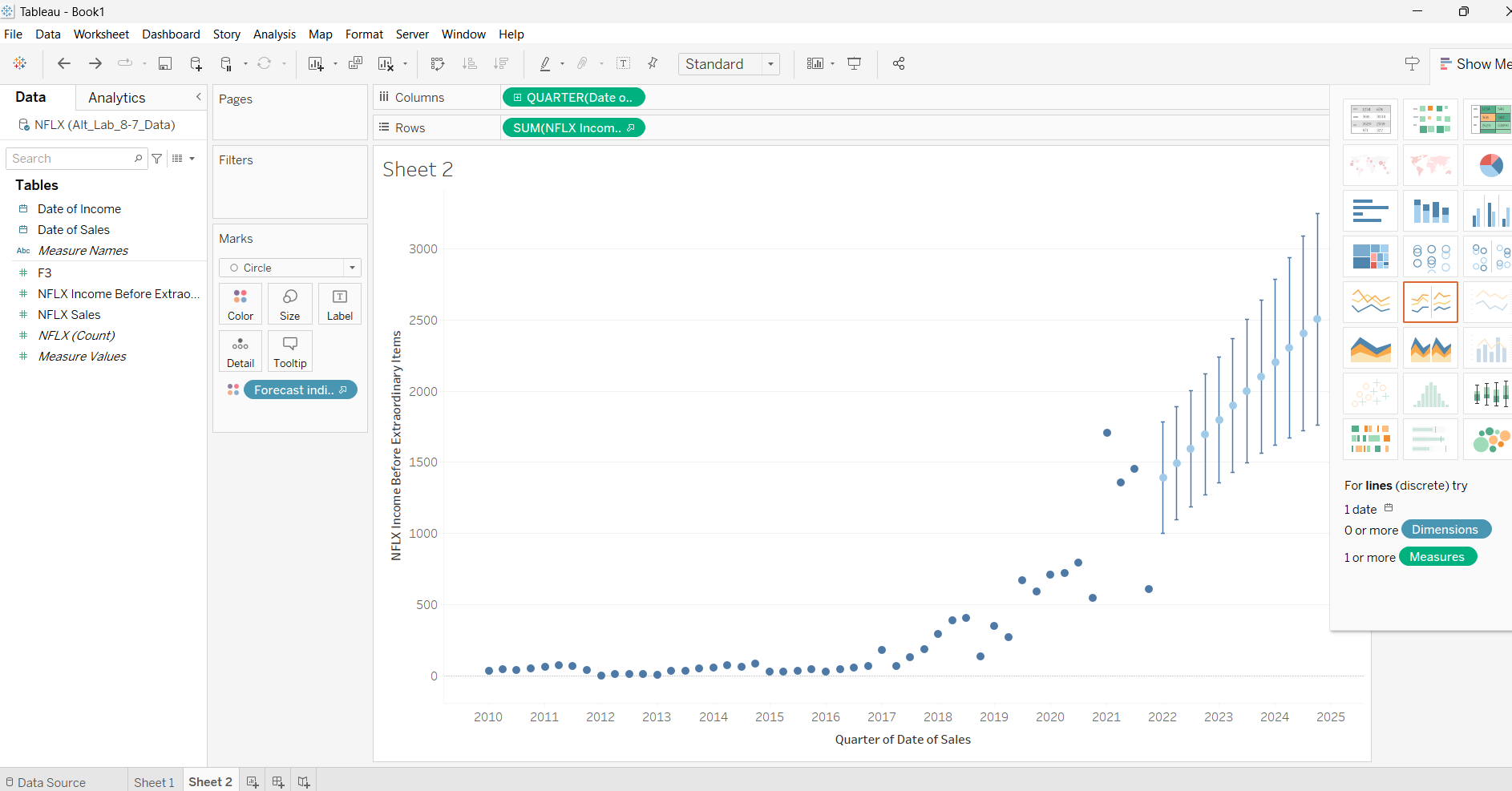Image resolution: width=1512 pixels, height=791 pixels.
Task: Click the Duplicate sheet icon
Action: coord(355,63)
